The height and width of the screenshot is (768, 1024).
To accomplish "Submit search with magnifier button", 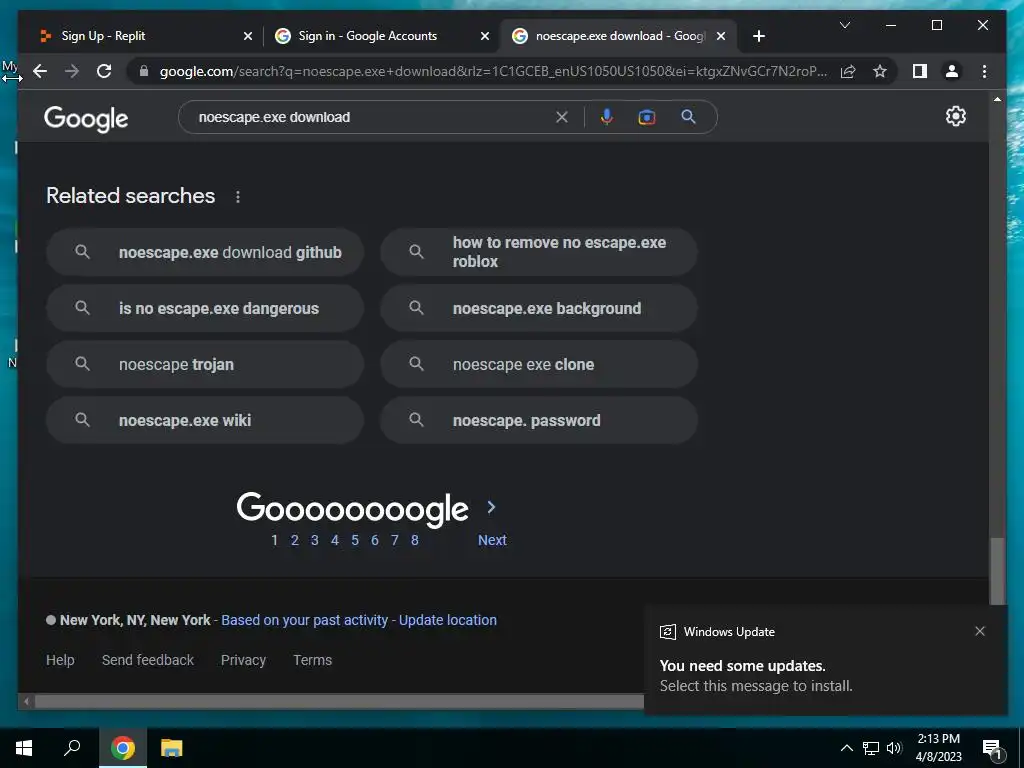I will click(x=688, y=117).
